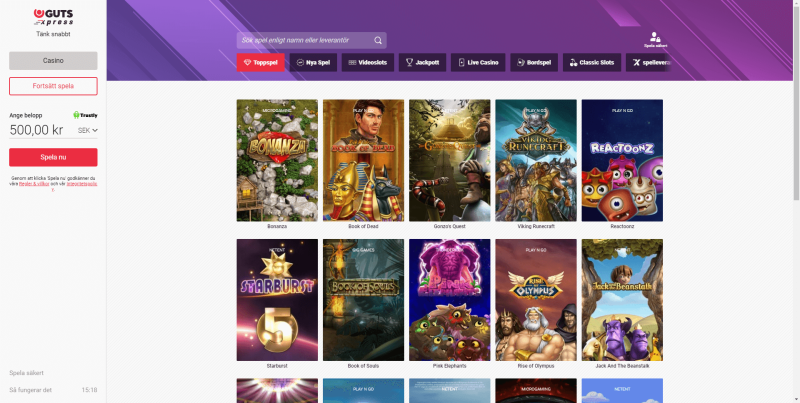Open the Så fungerar det link
800x403 pixels.
point(29,390)
